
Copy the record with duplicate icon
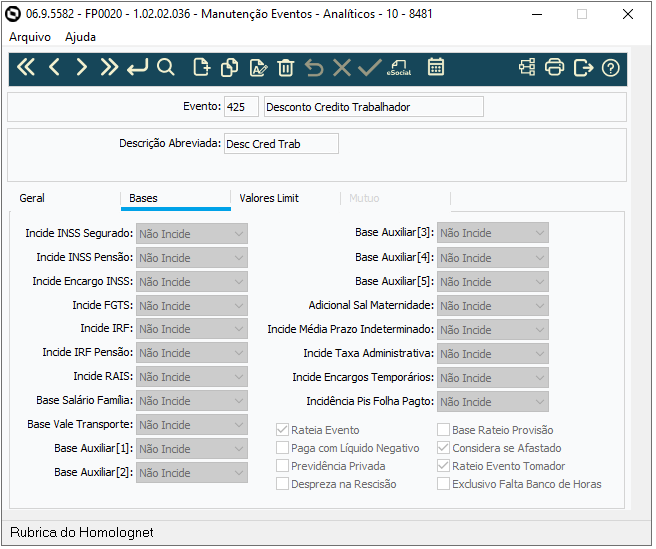(x=230, y=67)
